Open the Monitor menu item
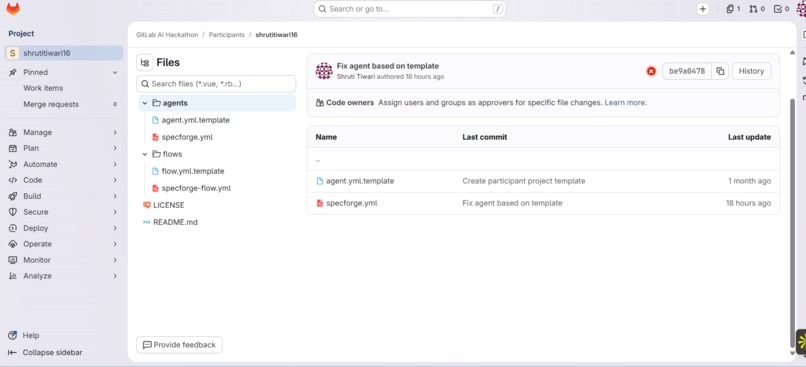This screenshot has height=367, width=806. 64,260
